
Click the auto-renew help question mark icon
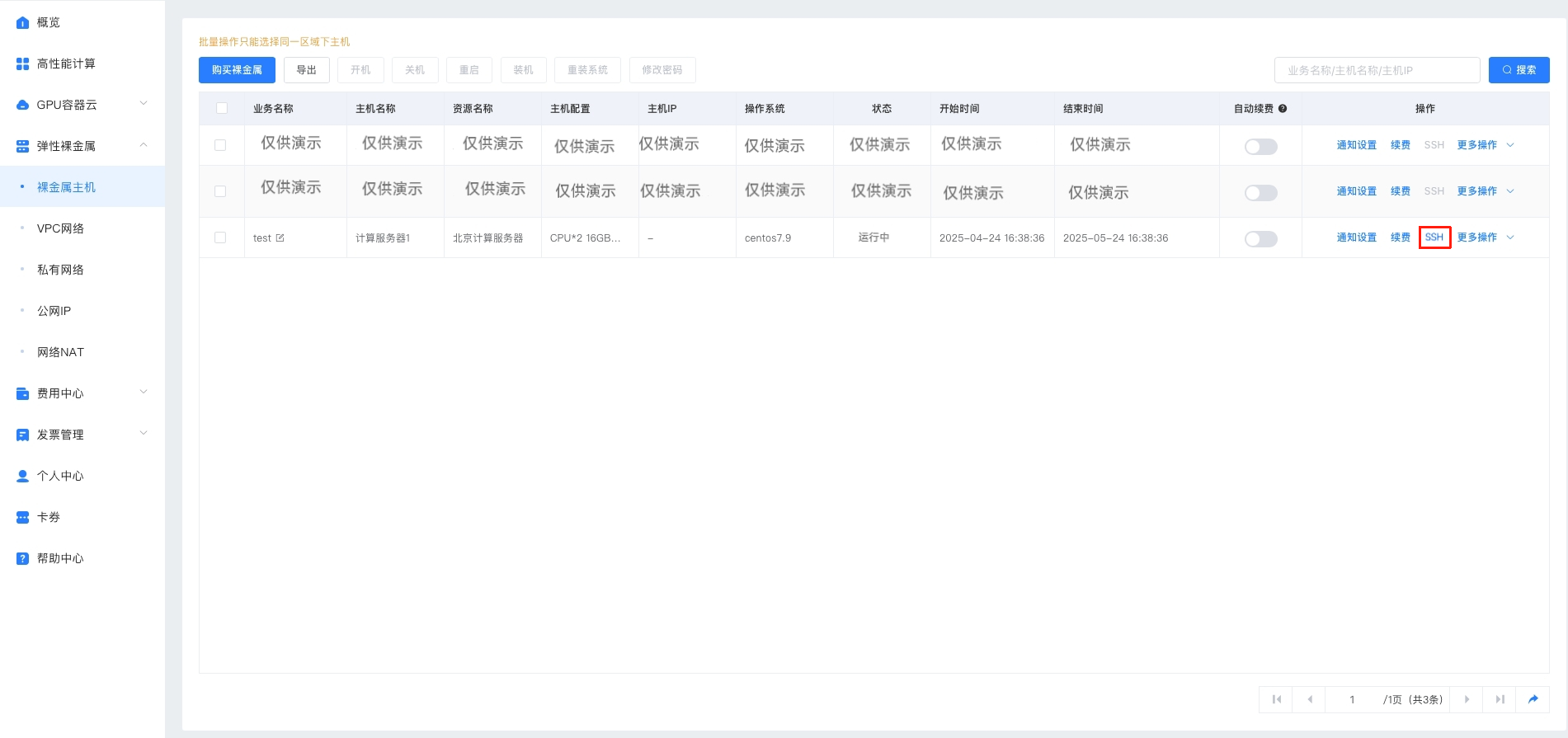point(1283,109)
